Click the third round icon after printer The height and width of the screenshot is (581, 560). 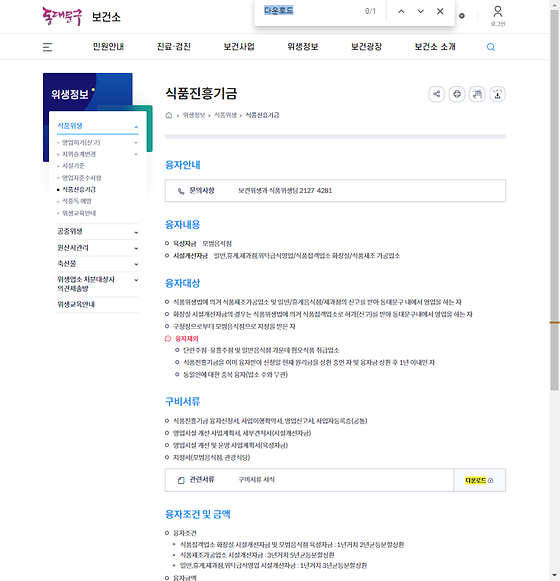[x=477, y=94]
